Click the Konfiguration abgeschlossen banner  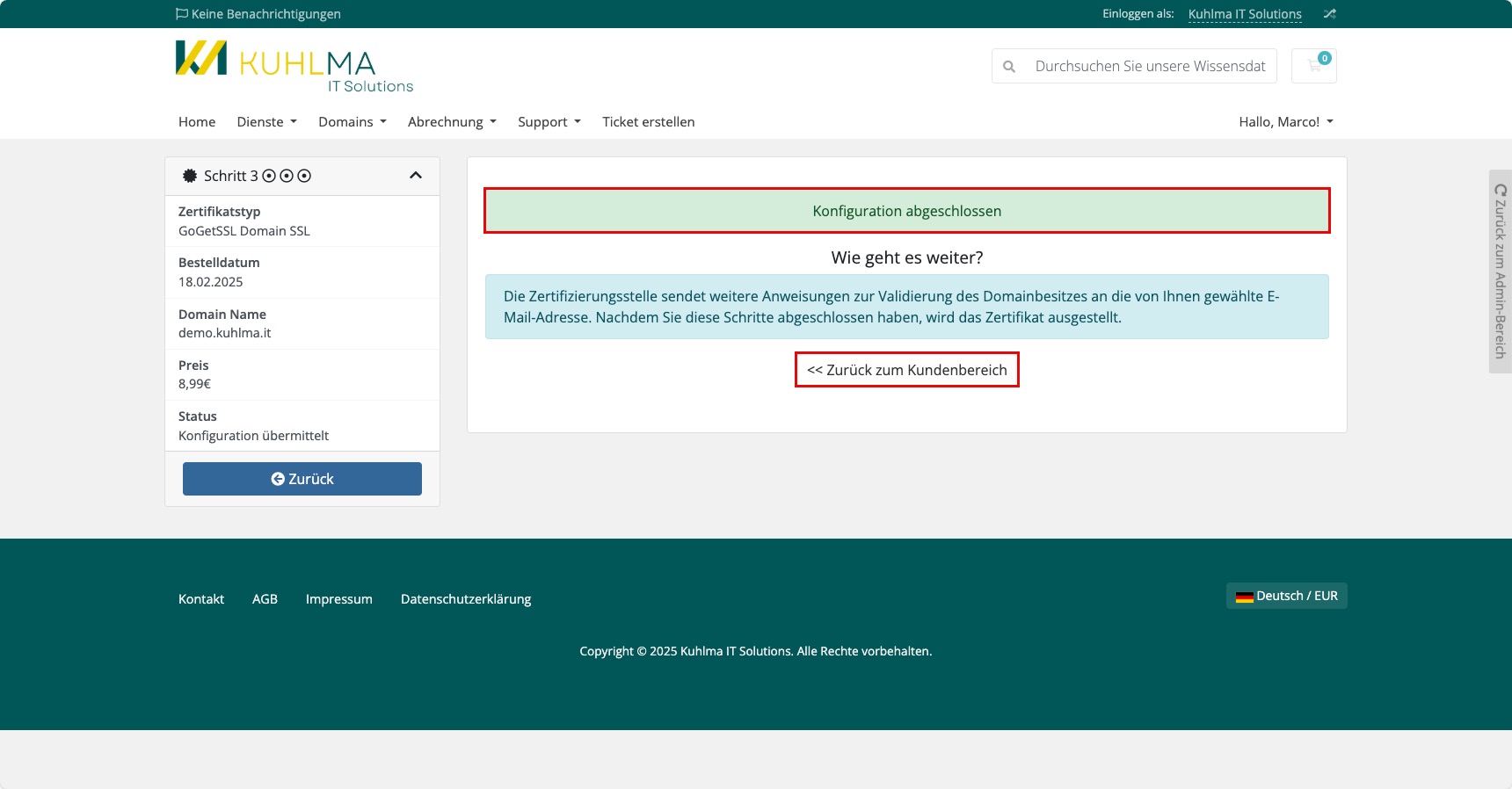click(907, 211)
